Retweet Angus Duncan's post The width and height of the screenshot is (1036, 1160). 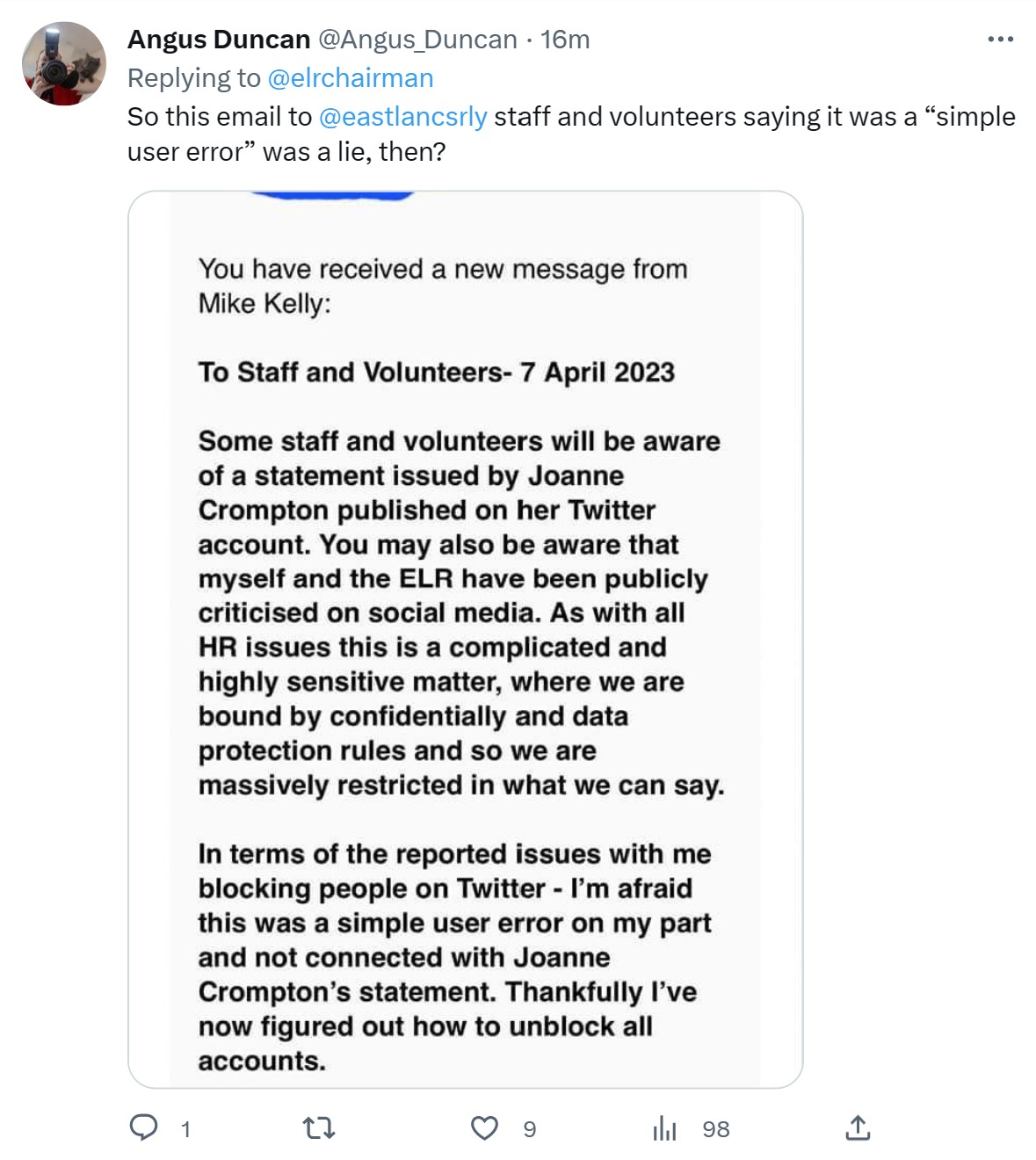point(318,1127)
